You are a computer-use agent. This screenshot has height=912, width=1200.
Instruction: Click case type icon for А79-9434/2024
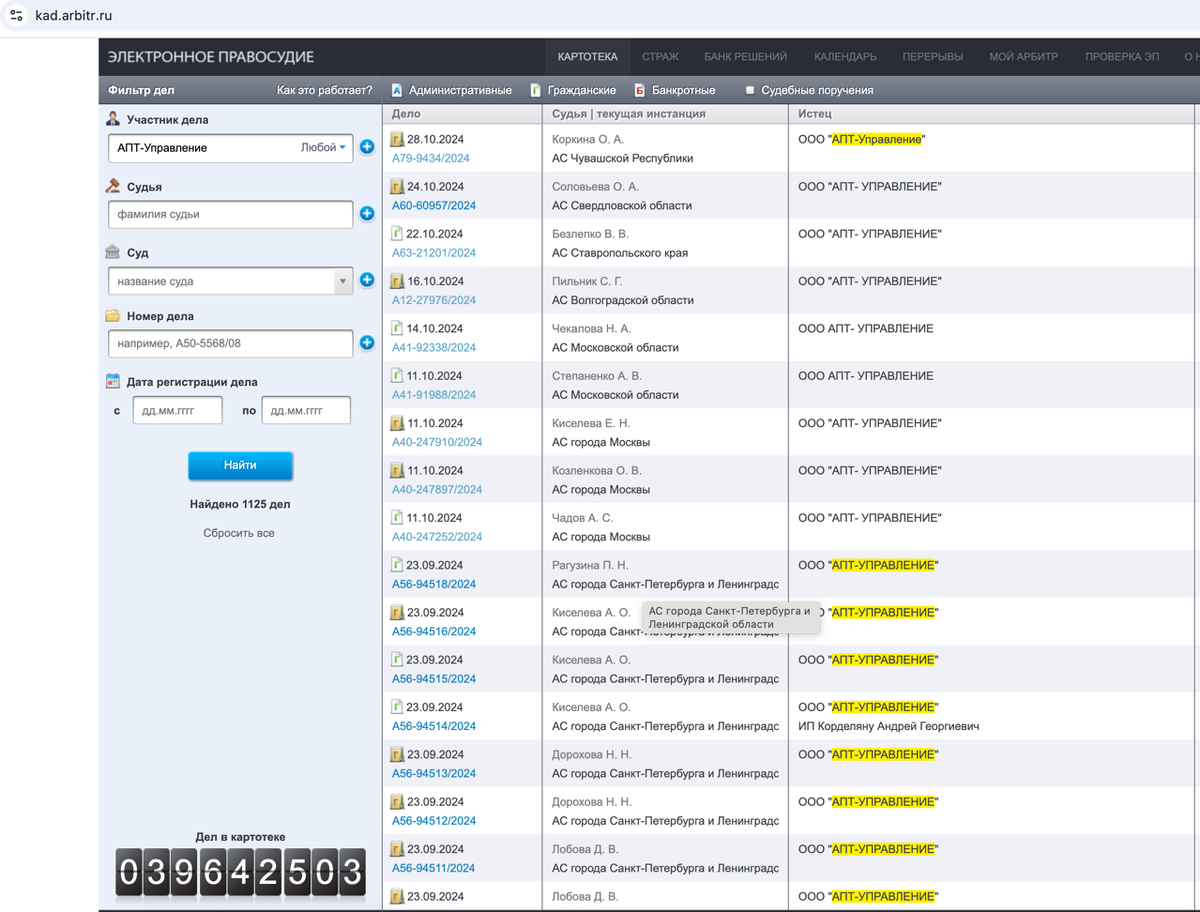pos(397,139)
